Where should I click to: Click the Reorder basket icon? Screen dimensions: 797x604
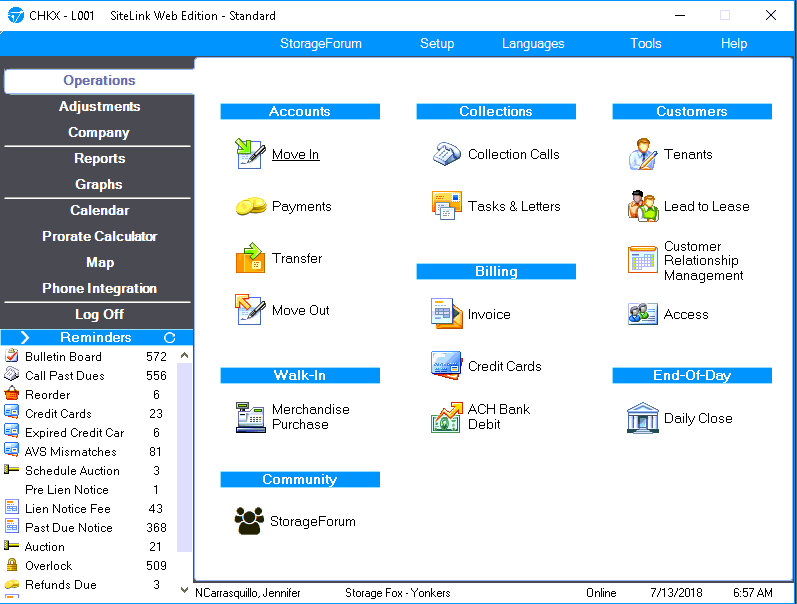11,394
